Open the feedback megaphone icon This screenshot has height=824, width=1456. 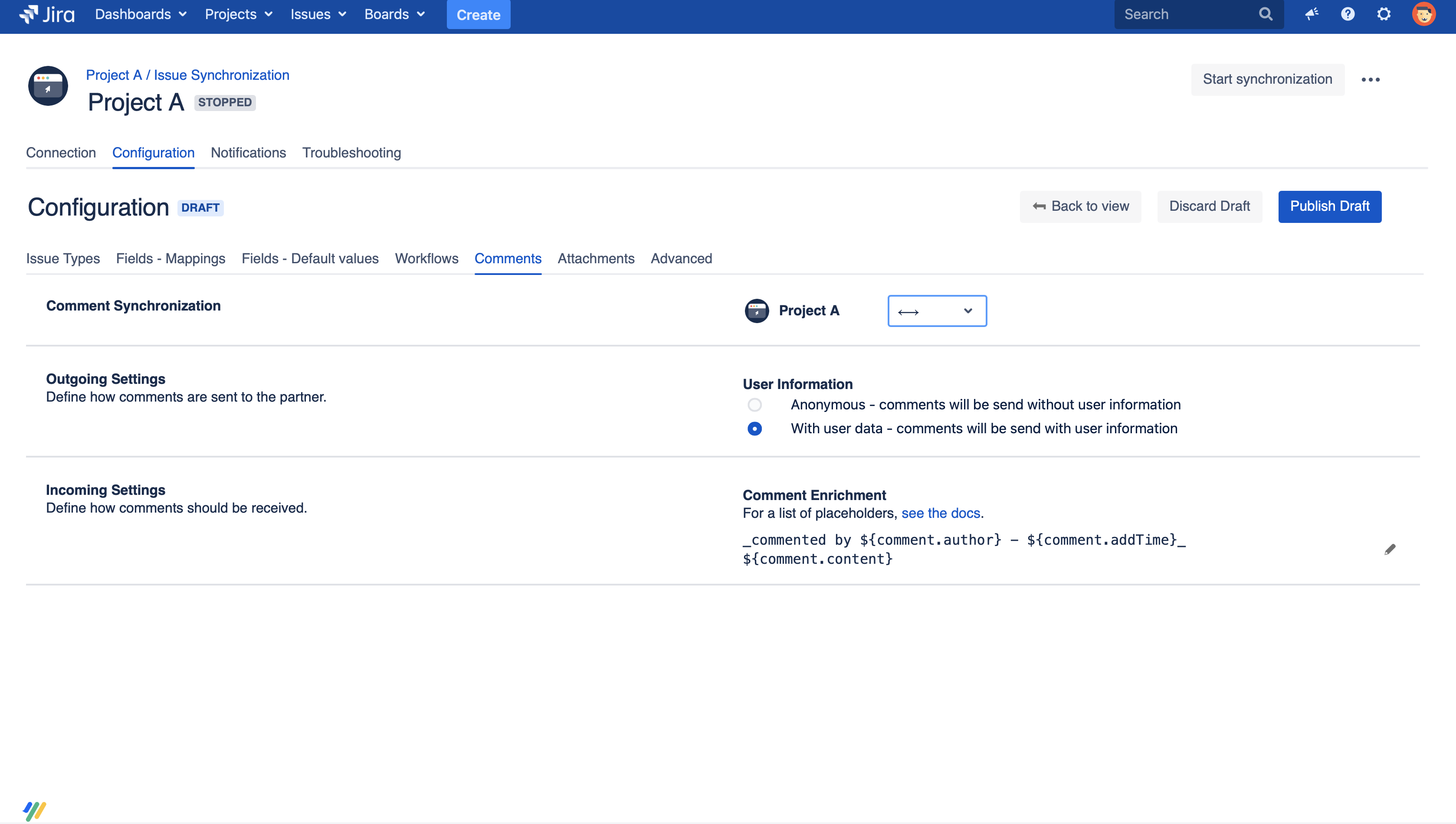pos(1312,14)
